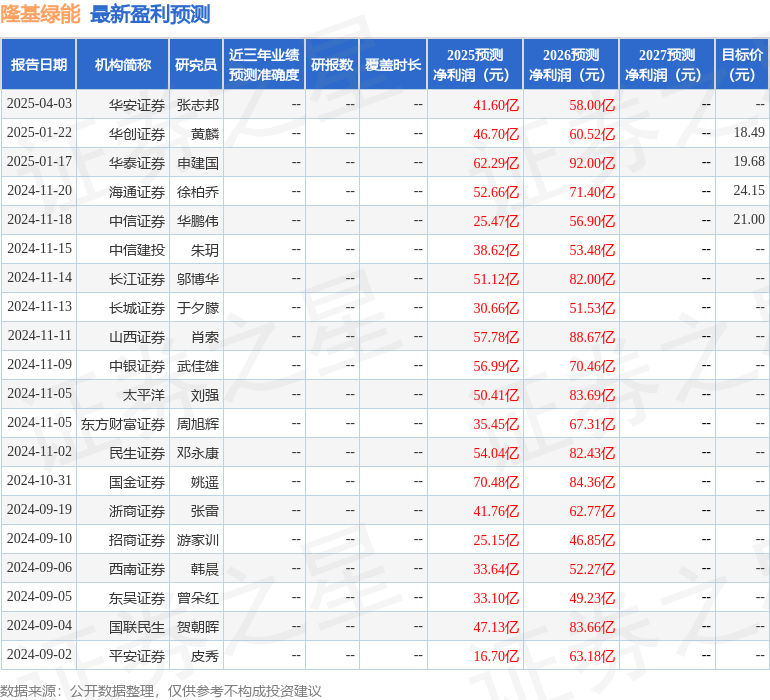The height and width of the screenshot is (700, 770).
Task: Select target price 21.00
Action: tap(749, 219)
